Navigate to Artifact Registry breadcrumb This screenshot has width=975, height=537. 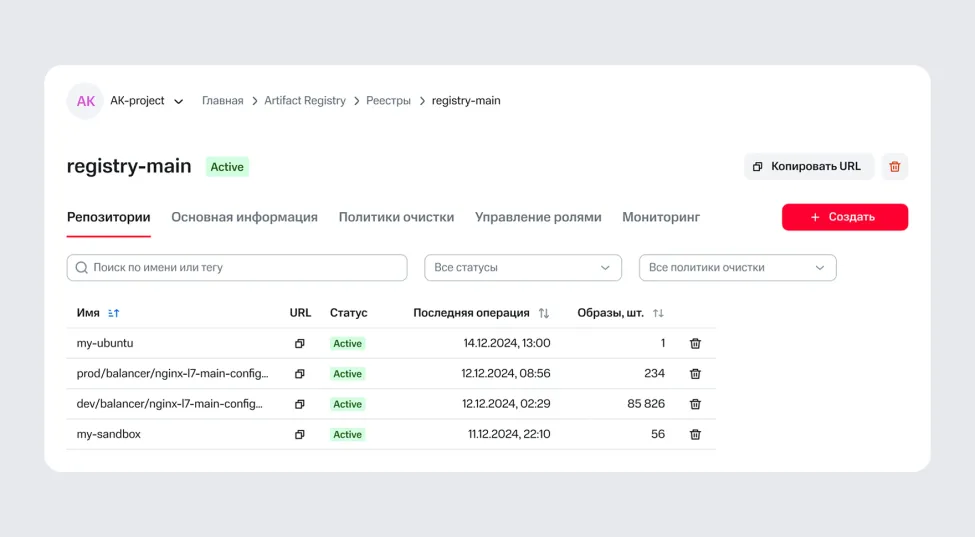coord(304,101)
